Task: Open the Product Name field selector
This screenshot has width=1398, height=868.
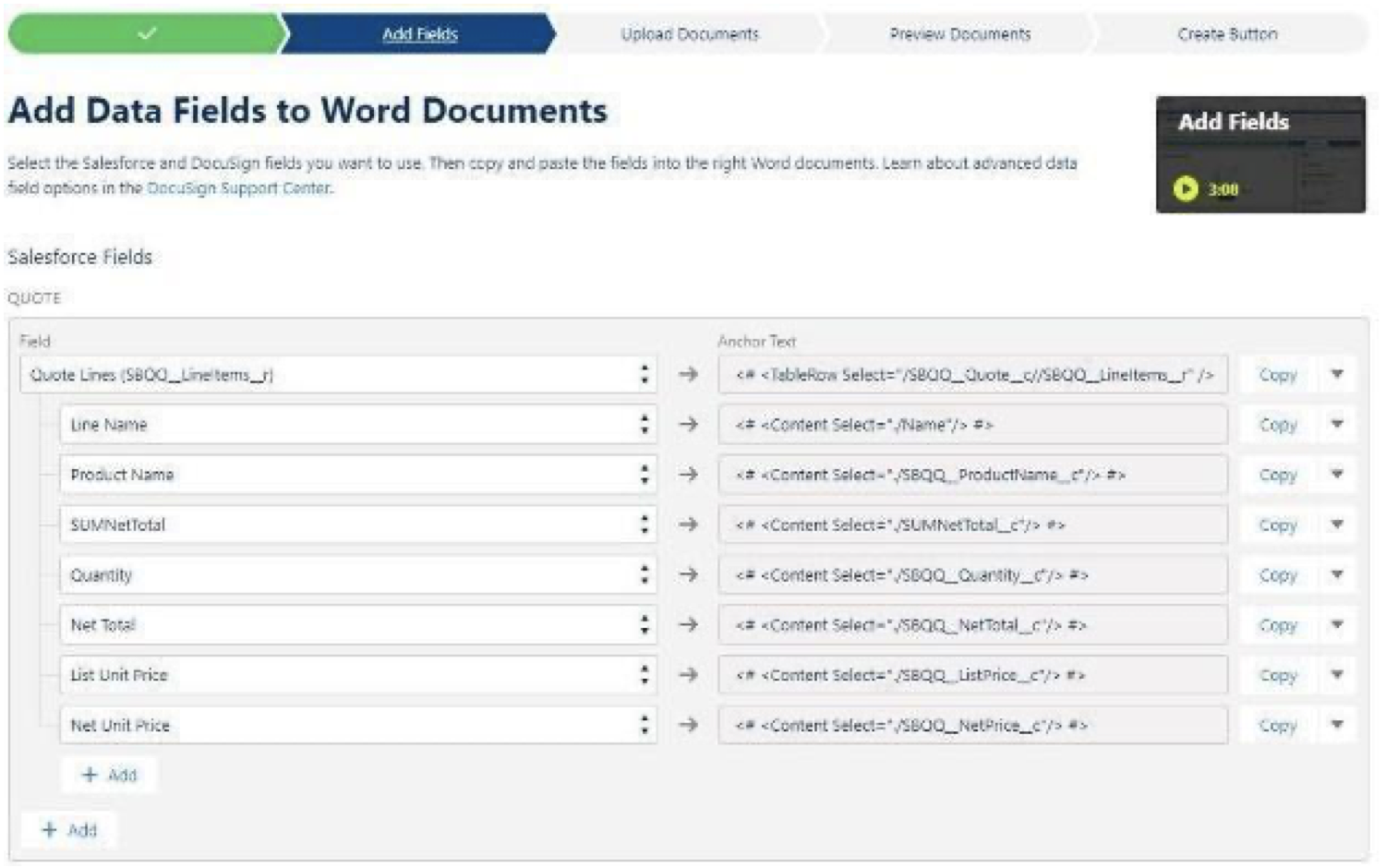Action: [x=357, y=475]
